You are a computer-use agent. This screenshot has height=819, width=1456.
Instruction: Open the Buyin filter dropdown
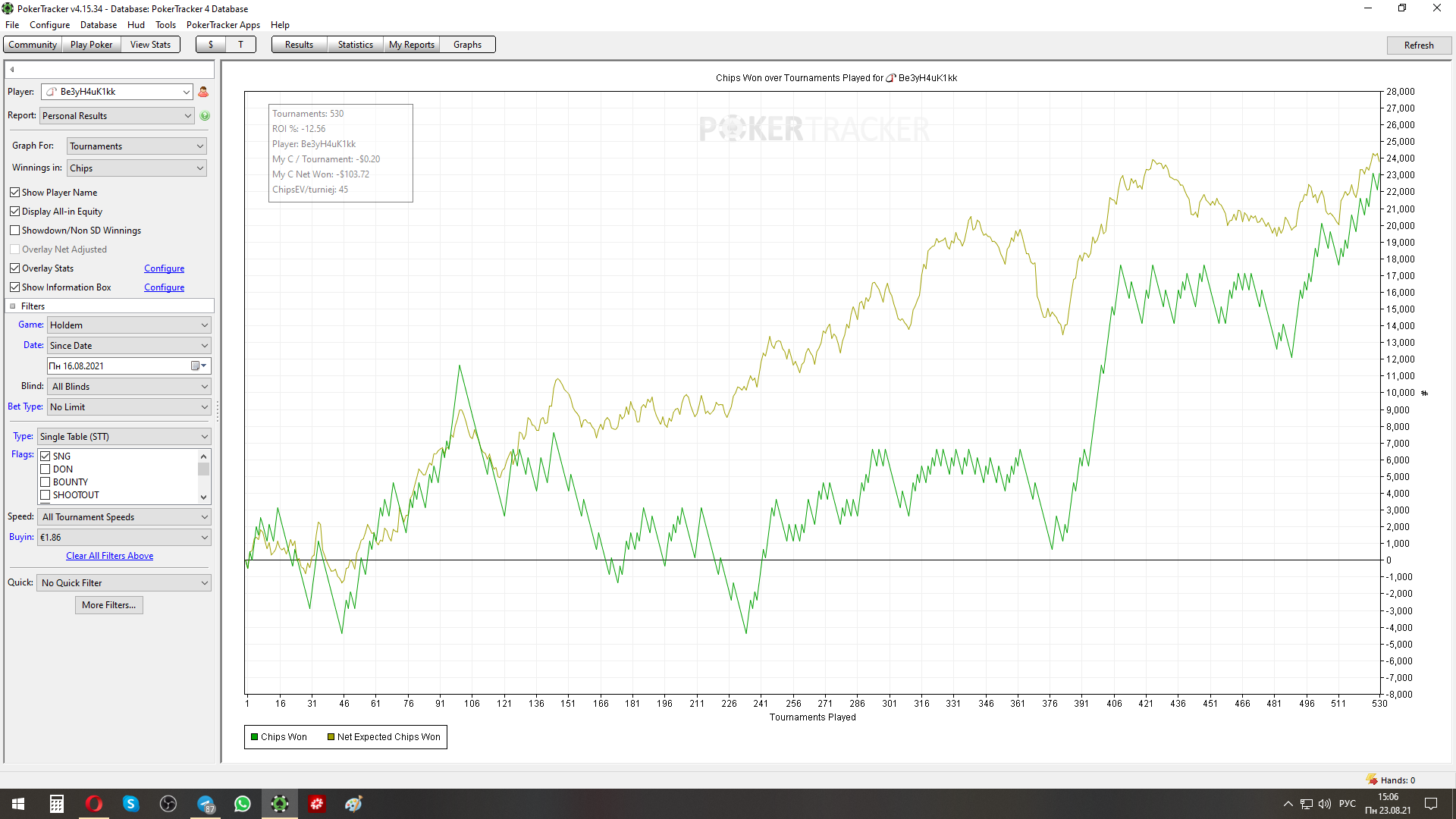(x=124, y=538)
